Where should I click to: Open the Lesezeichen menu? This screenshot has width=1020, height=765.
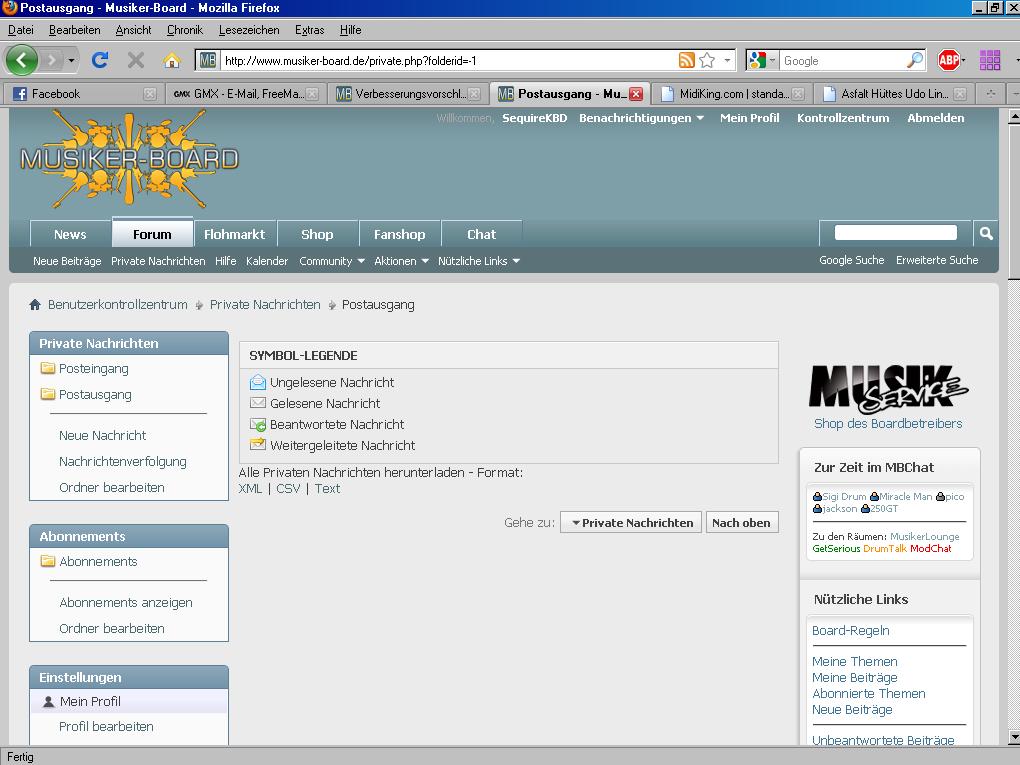point(249,30)
